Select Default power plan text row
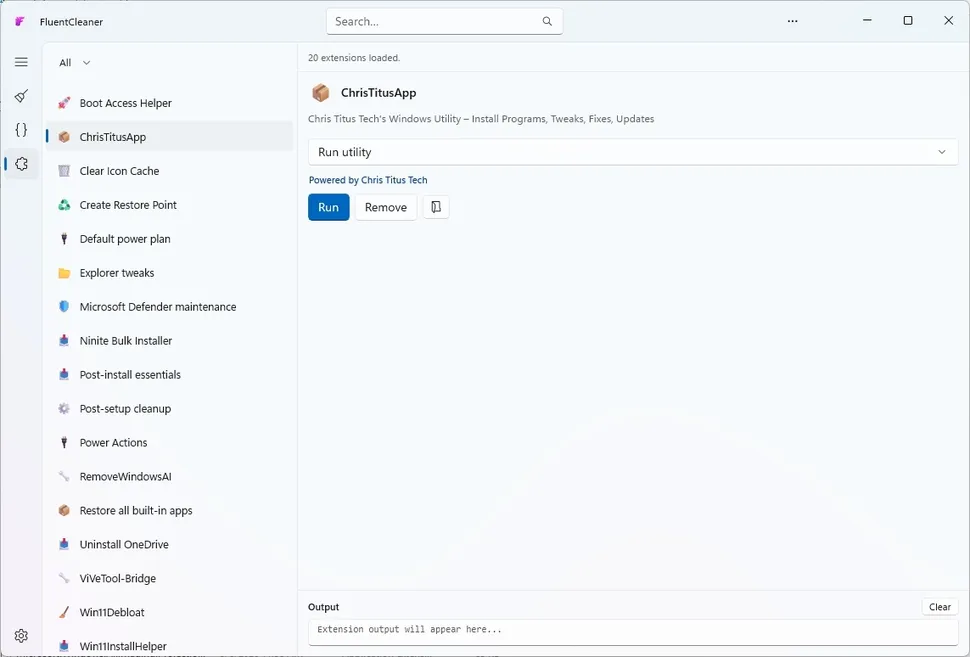This screenshot has width=970, height=657. pyautogui.click(x=170, y=239)
